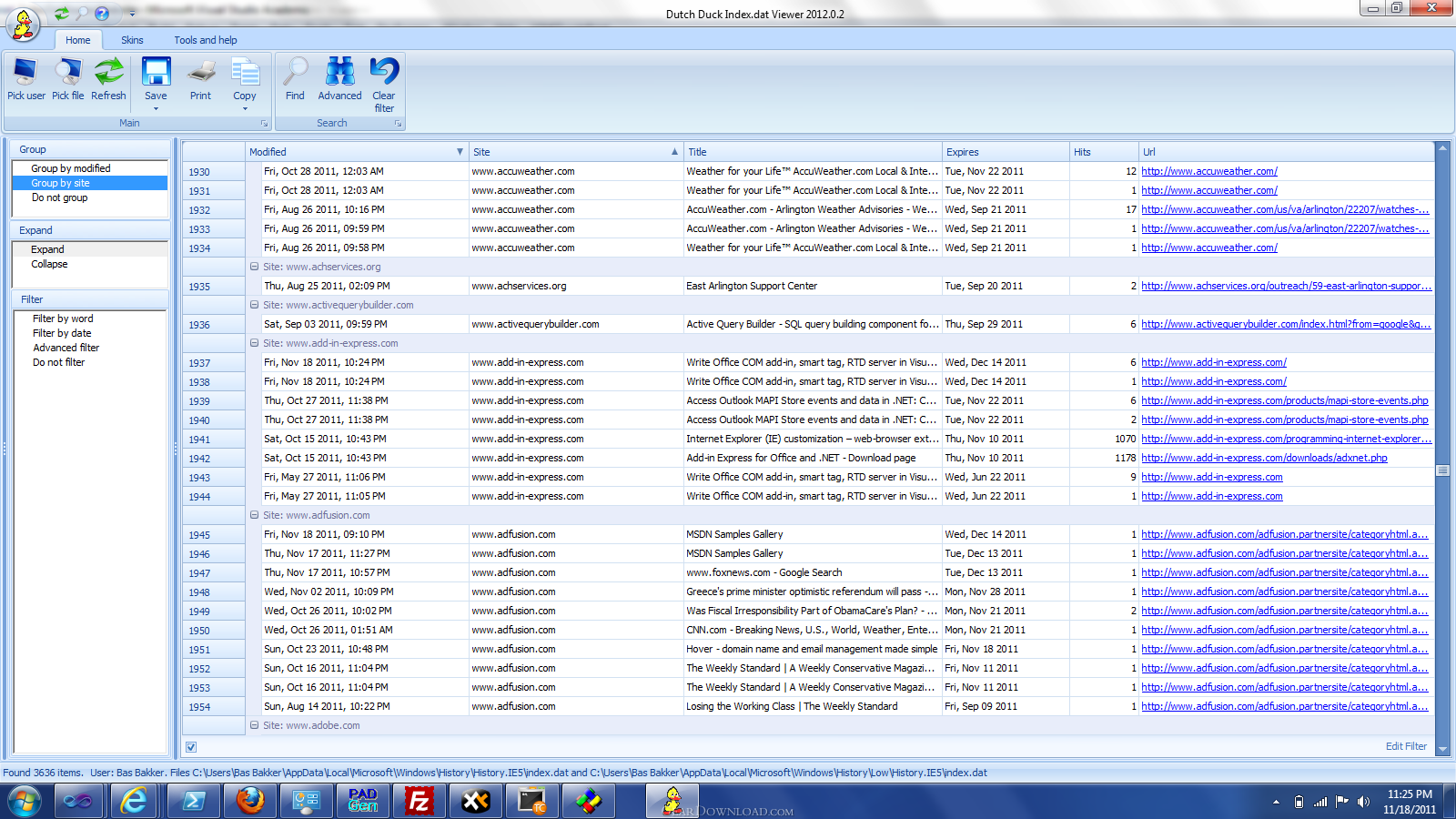The height and width of the screenshot is (819, 1456).
Task: Open PAD Gen taskbar icon
Action: coord(362,802)
